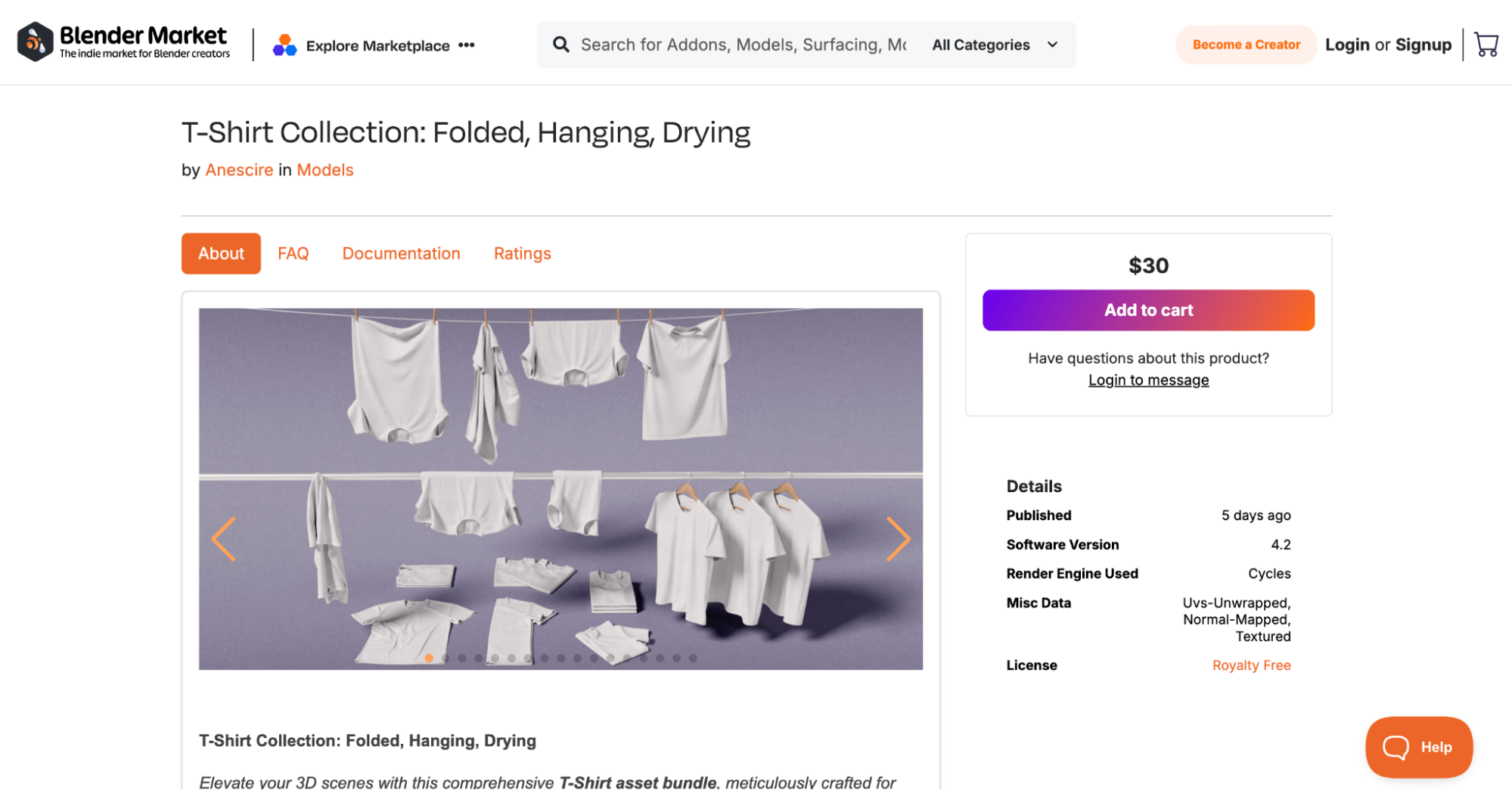Click the Become a Creator button

(x=1246, y=44)
